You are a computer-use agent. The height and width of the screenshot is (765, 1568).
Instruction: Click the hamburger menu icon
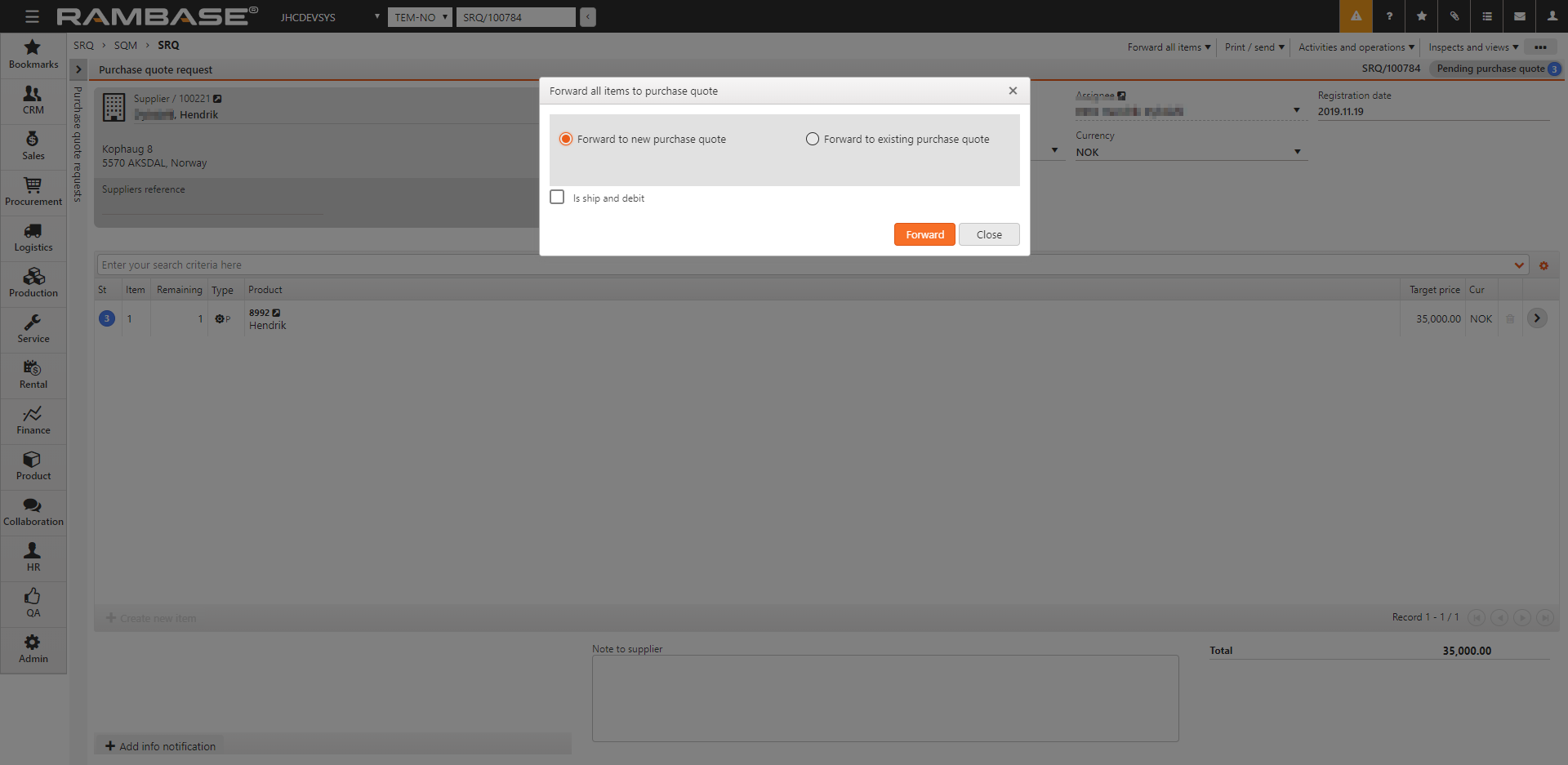(32, 16)
